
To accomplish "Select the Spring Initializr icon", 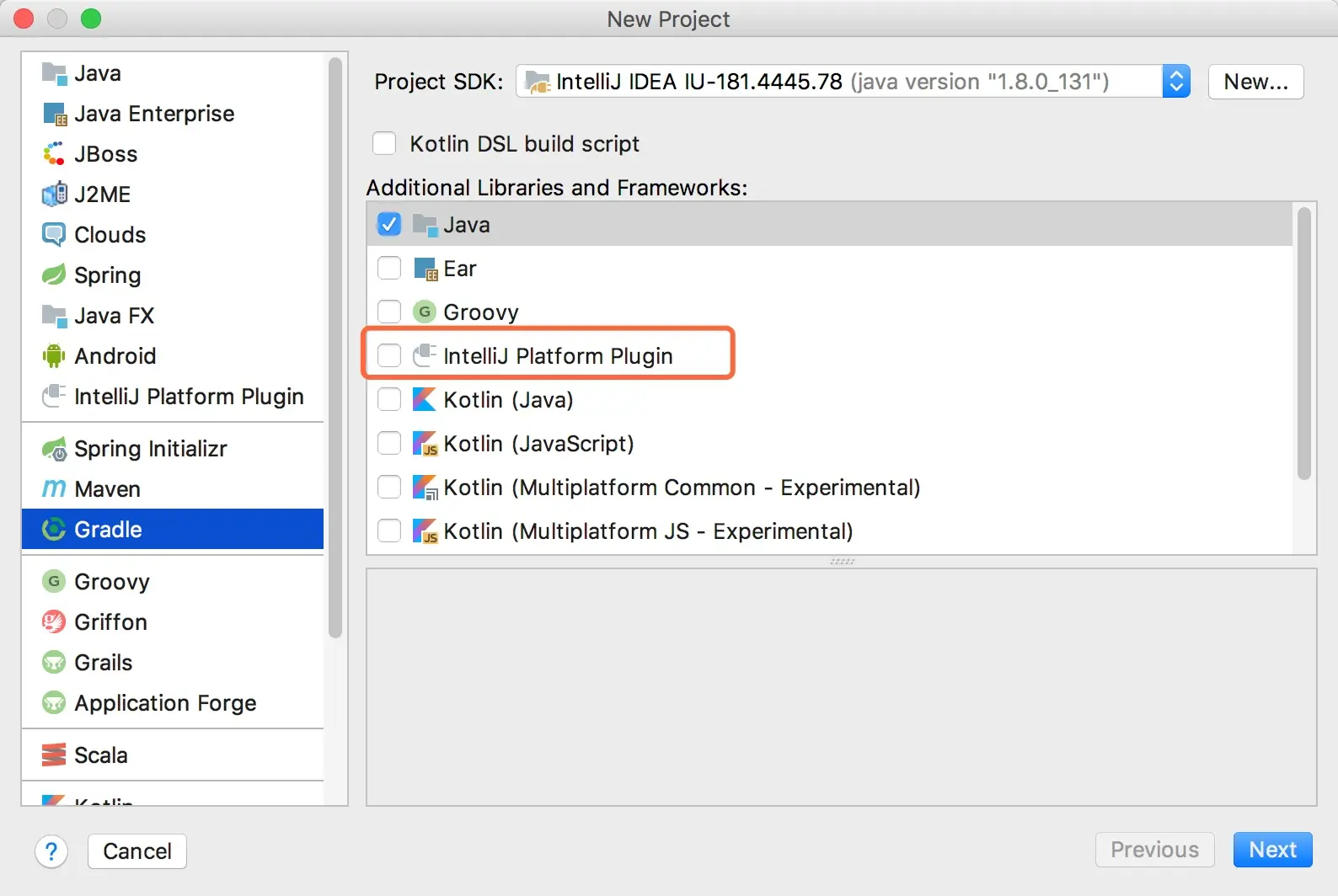I will pyautogui.click(x=54, y=449).
